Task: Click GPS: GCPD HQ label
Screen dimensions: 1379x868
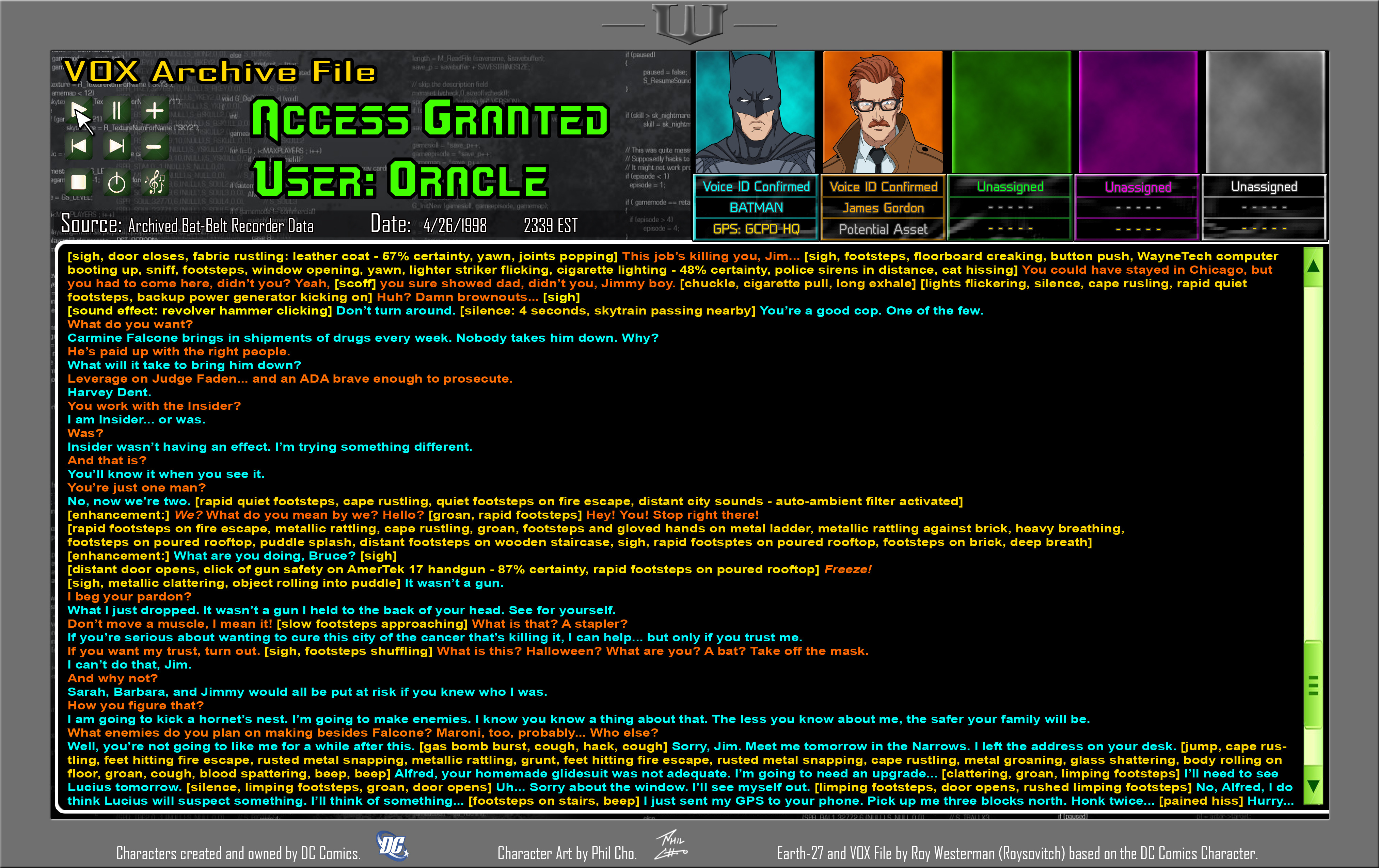Action: coord(756,229)
